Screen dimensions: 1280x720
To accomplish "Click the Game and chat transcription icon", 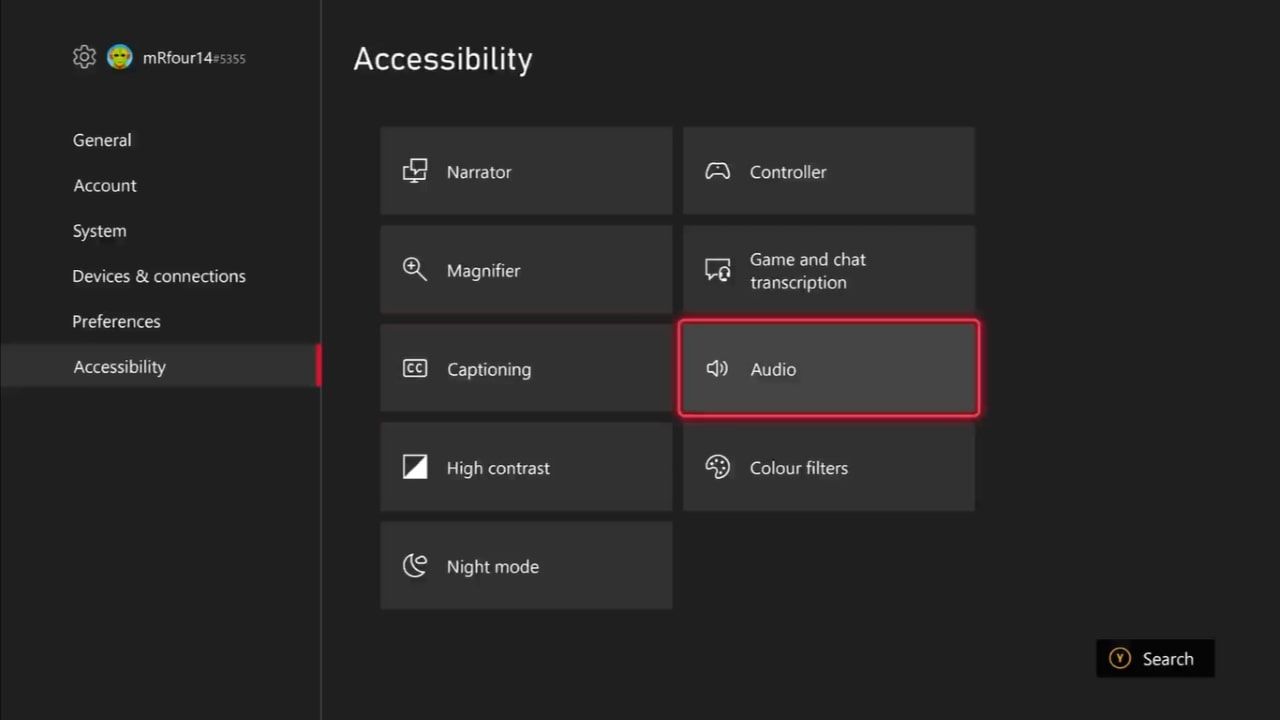I will [718, 270].
